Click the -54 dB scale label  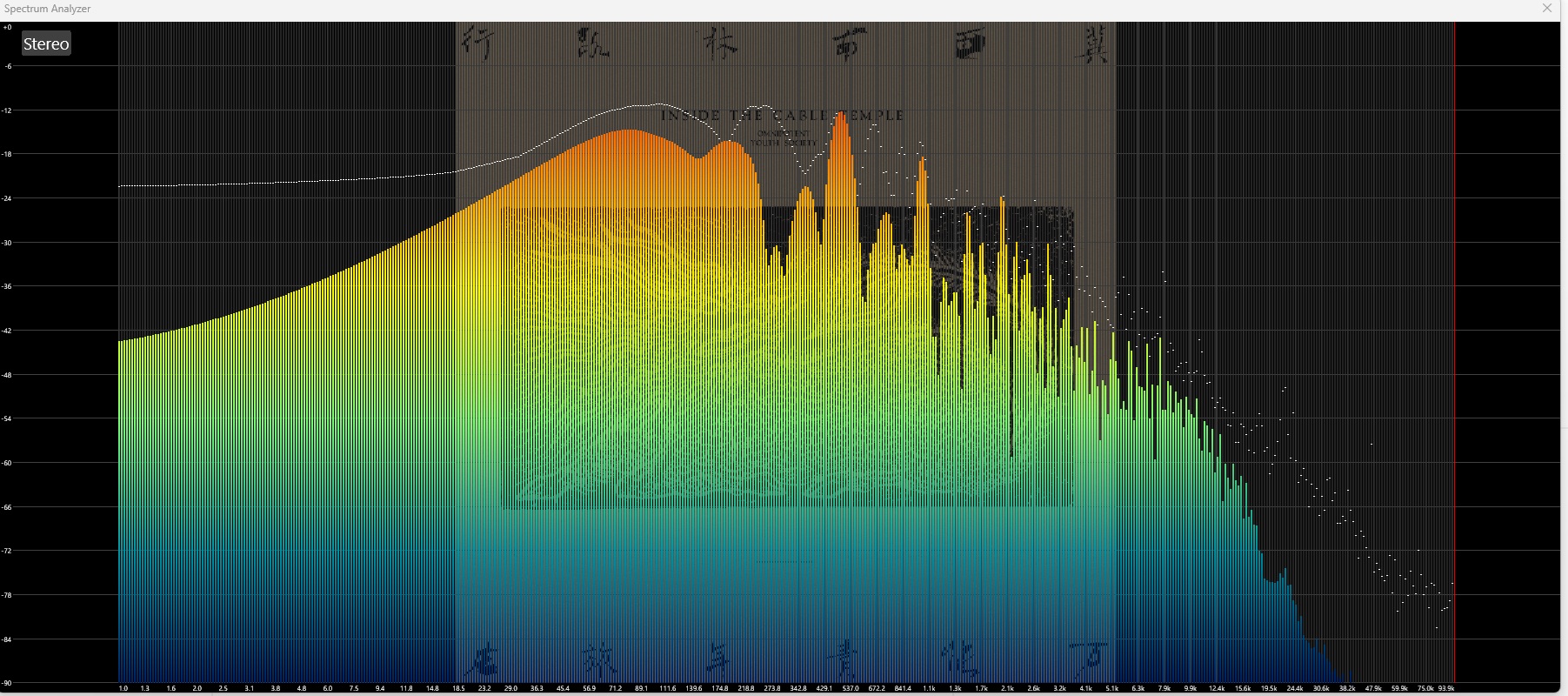tap(8, 418)
